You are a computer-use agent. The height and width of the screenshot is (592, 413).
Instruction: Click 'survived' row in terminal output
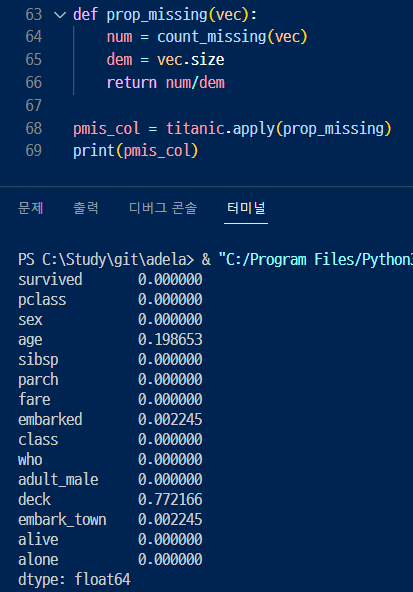[x=110, y=279]
